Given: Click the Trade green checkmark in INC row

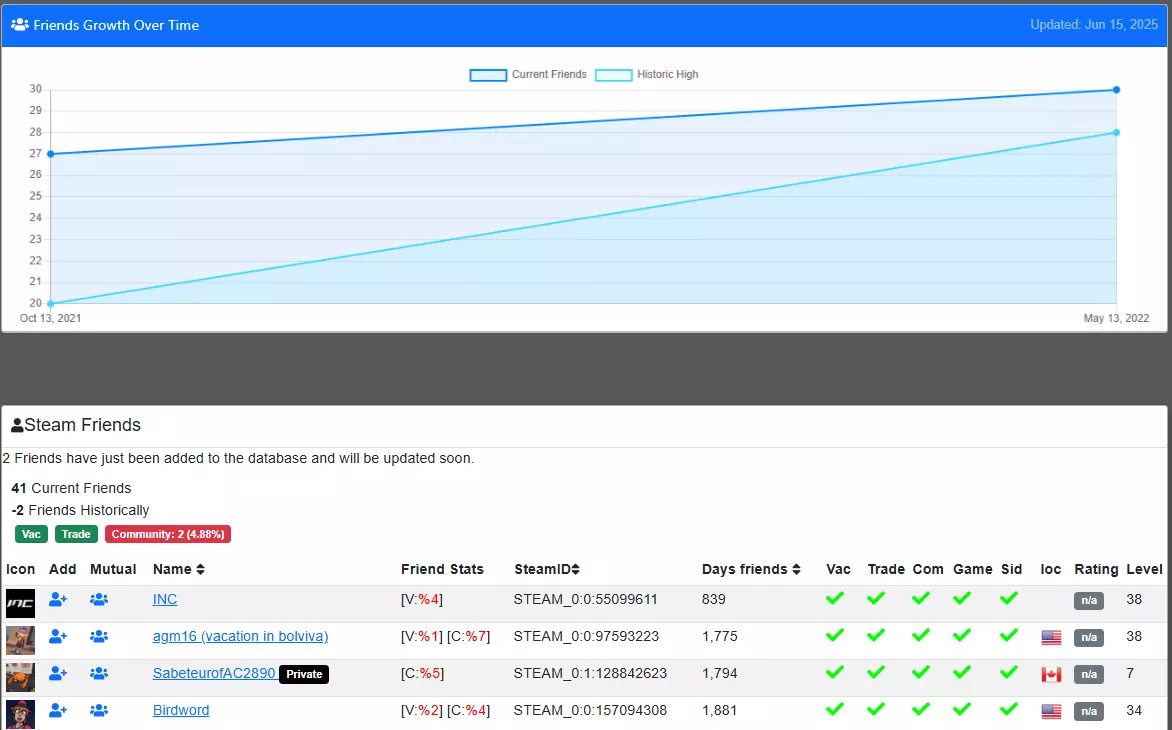Looking at the screenshot, I should [x=876, y=598].
